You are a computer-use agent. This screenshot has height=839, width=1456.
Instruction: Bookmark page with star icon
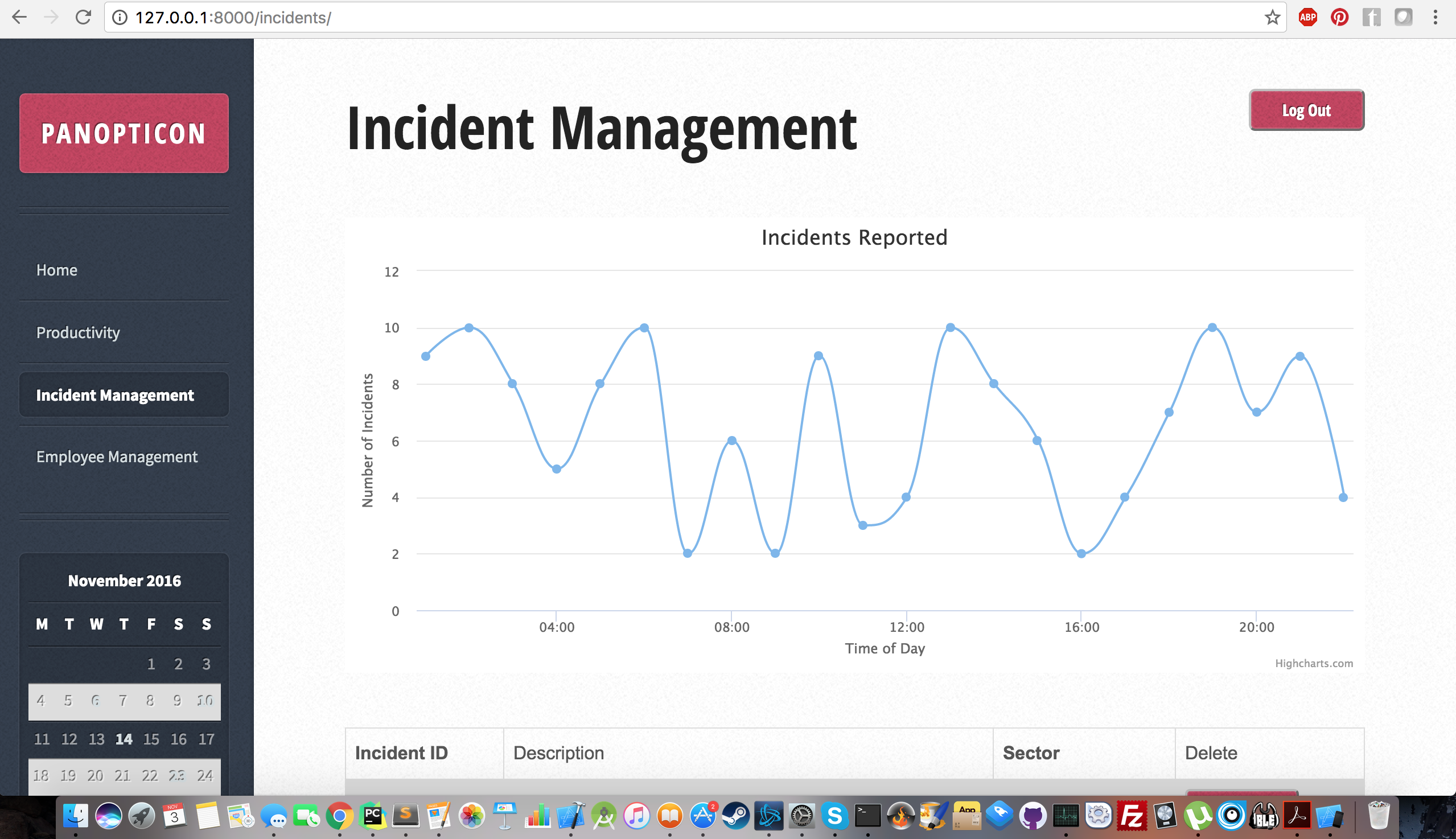pos(1272,17)
